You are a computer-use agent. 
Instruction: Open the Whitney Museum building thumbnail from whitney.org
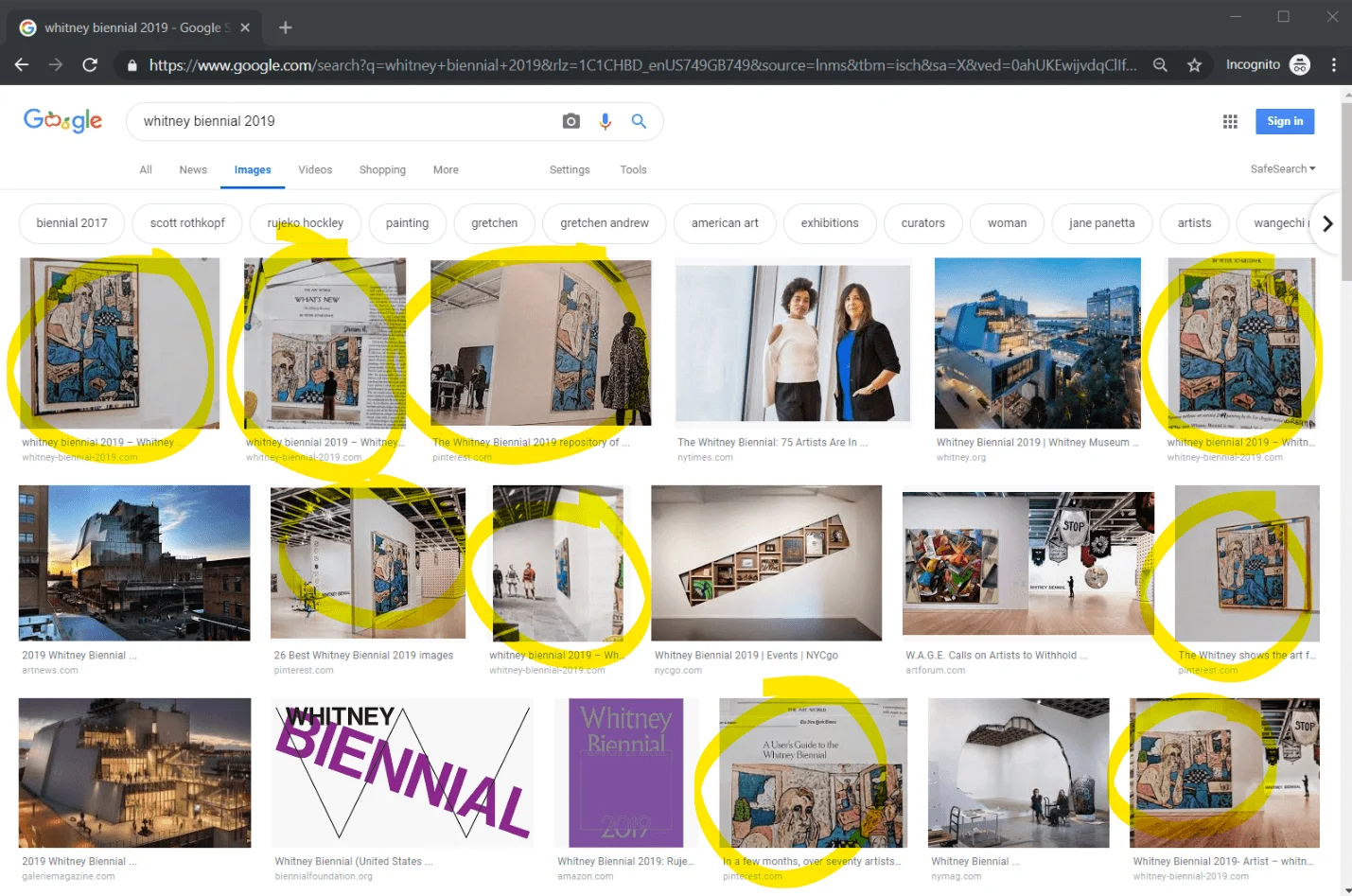(x=1038, y=343)
